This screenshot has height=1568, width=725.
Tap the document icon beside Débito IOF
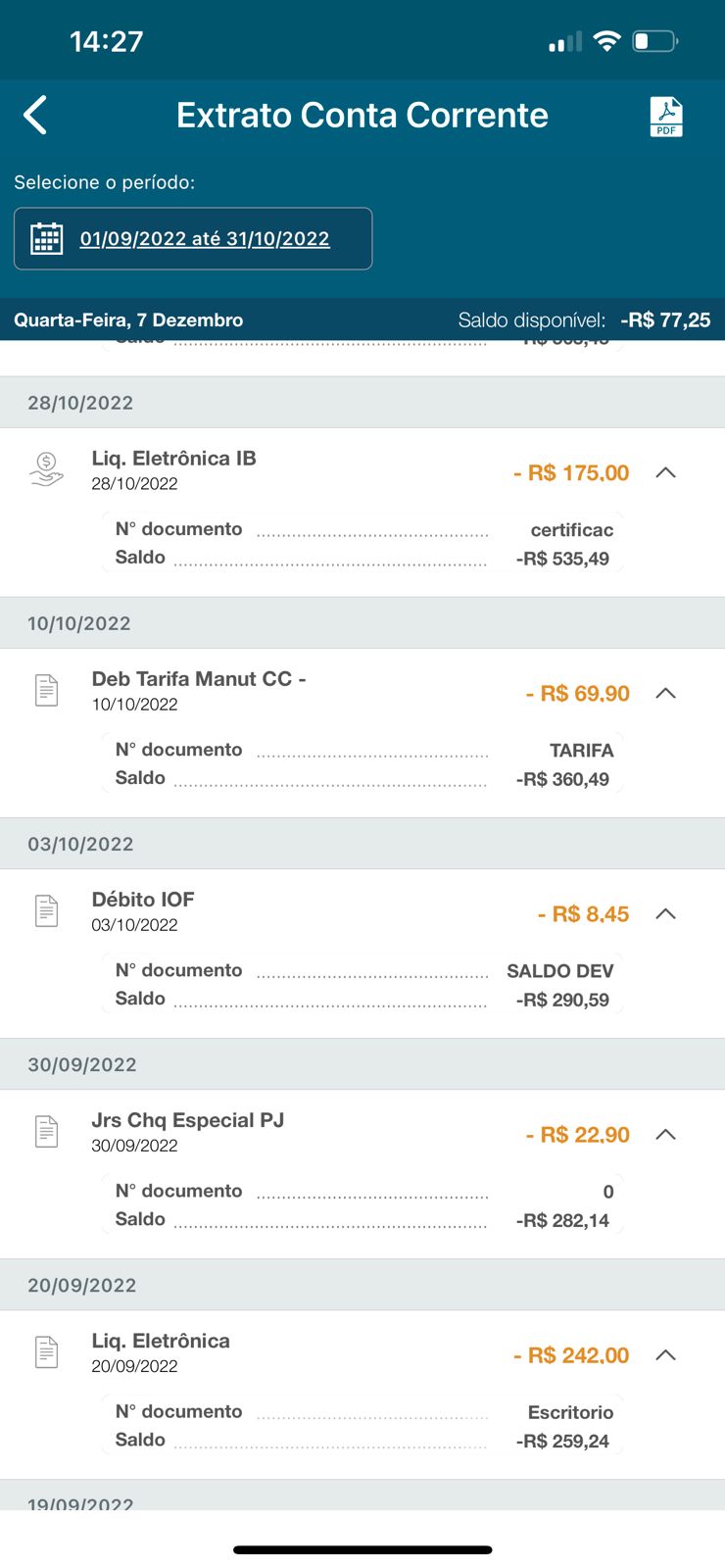pos(46,910)
